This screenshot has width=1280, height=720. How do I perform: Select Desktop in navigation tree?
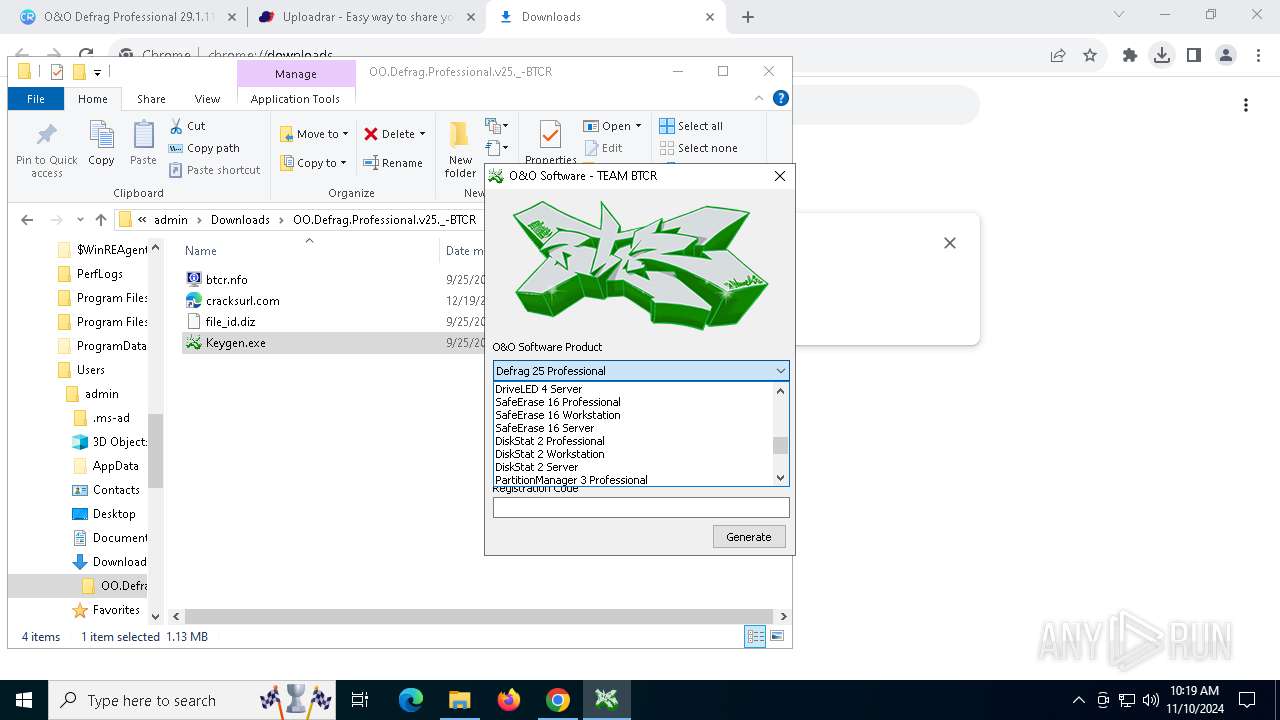click(x=114, y=514)
